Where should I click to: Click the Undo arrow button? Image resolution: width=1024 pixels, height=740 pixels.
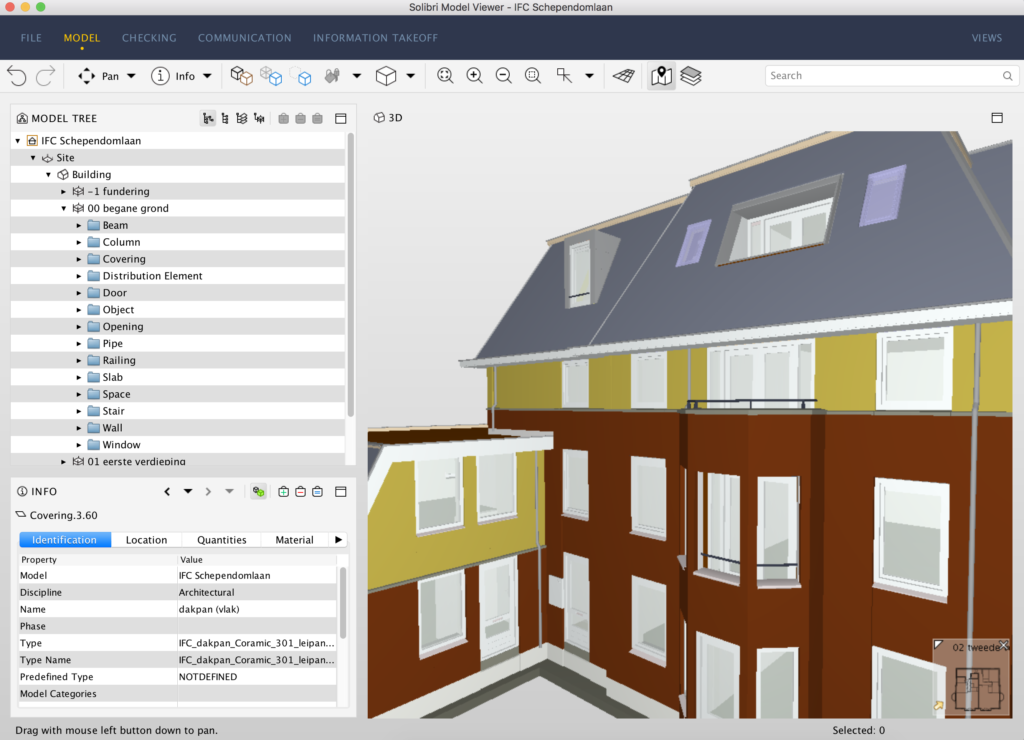coord(17,75)
